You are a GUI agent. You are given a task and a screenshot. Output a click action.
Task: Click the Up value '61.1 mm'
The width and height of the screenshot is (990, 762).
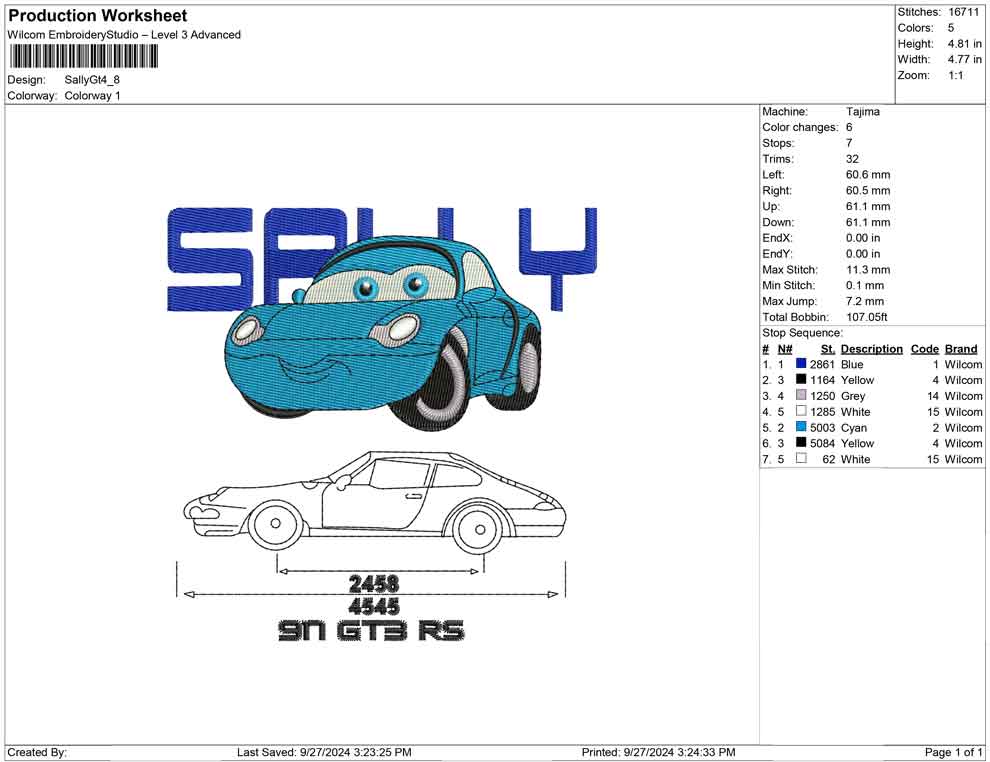(868, 206)
